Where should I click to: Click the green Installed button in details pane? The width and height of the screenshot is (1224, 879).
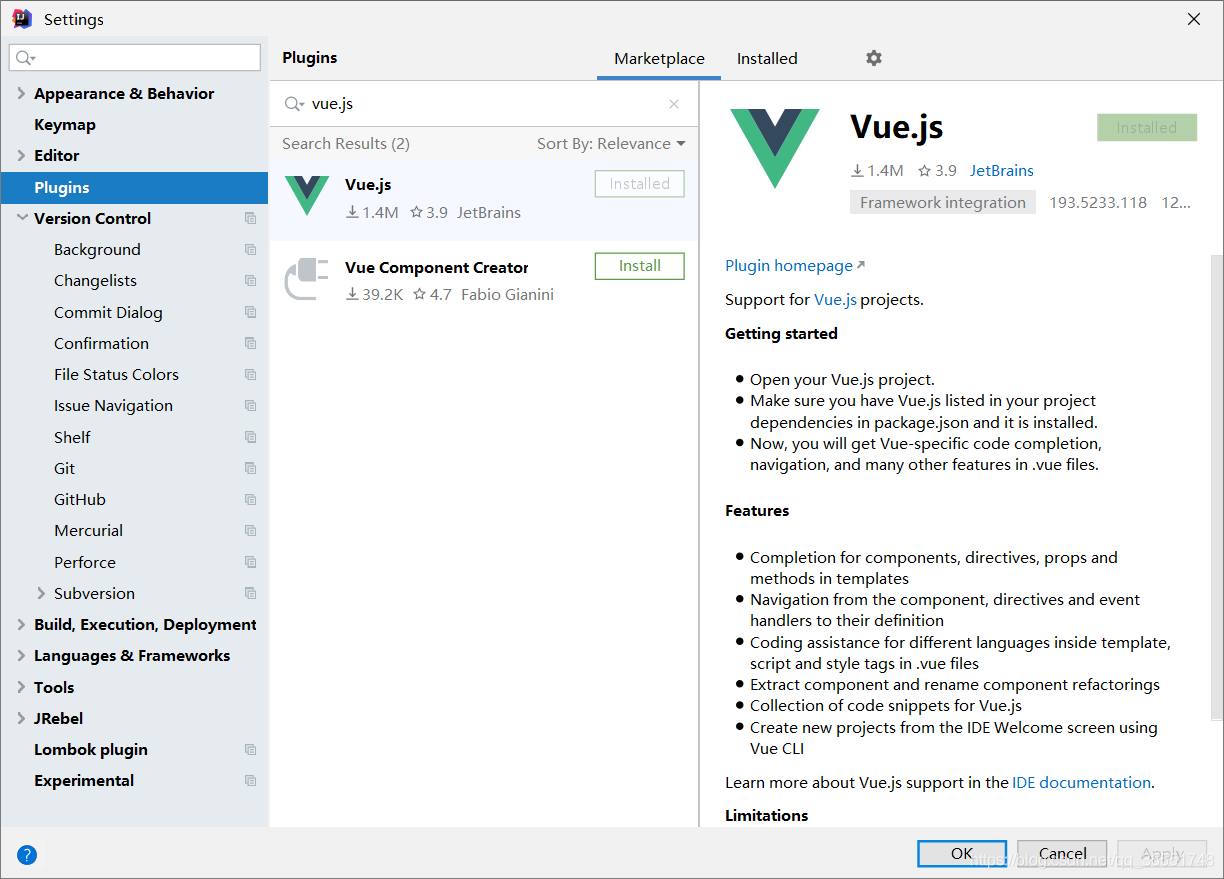[x=1147, y=127]
